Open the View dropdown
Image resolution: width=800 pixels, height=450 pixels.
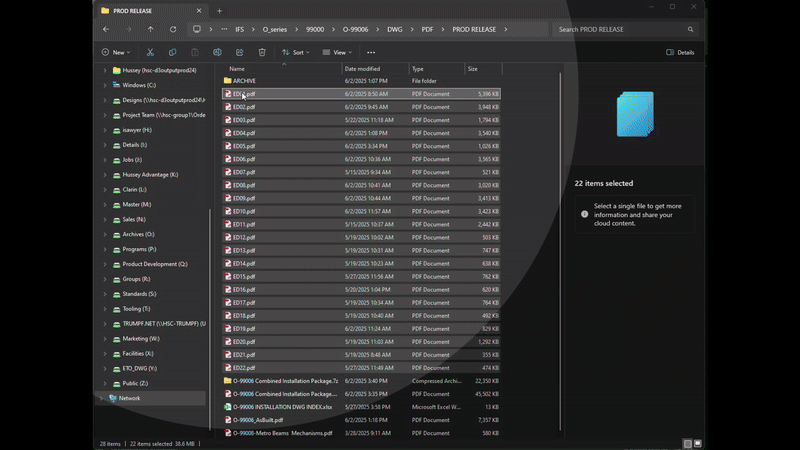337,52
